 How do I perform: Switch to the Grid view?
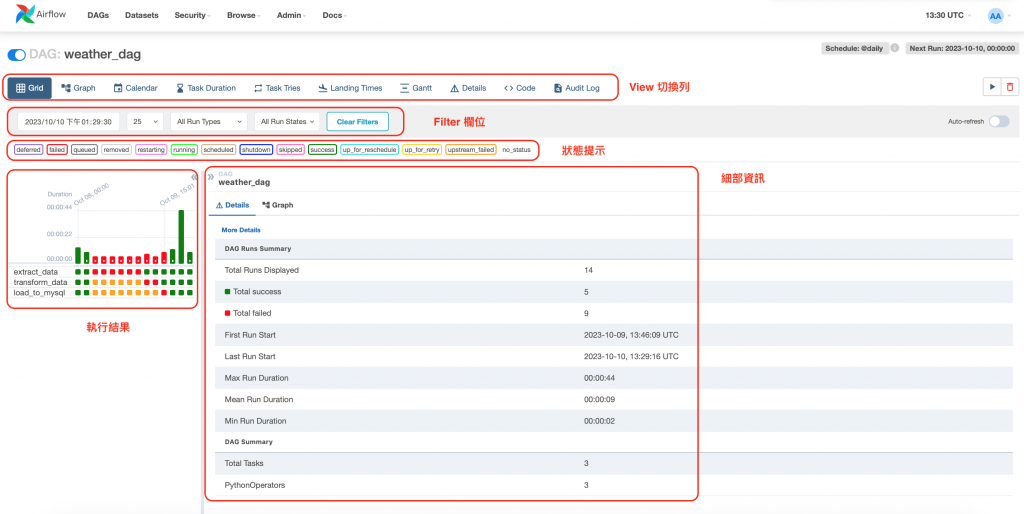pyautogui.click(x=29, y=88)
